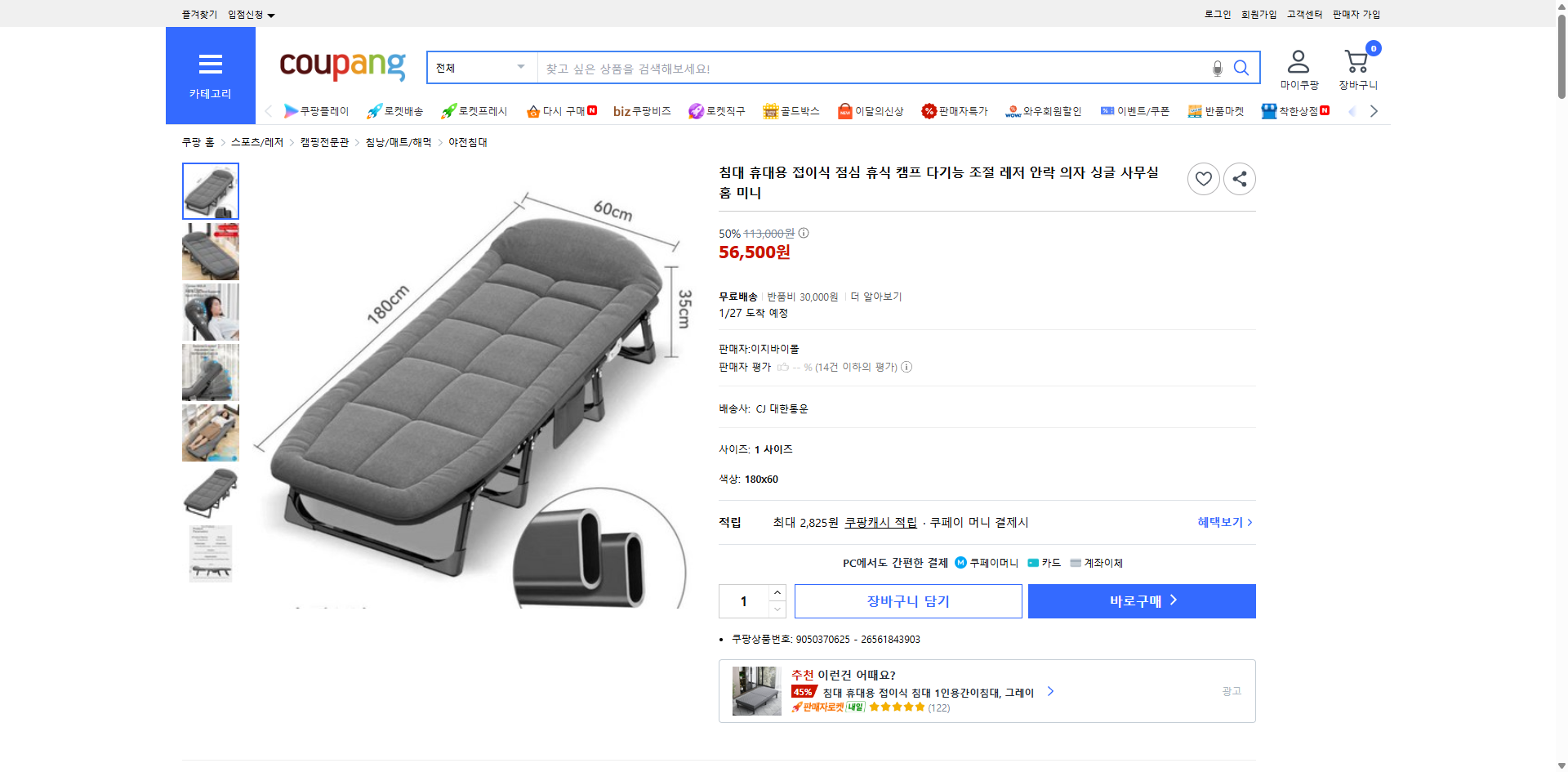Click the 쿠팡플레이 play icon

click(289, 110)
